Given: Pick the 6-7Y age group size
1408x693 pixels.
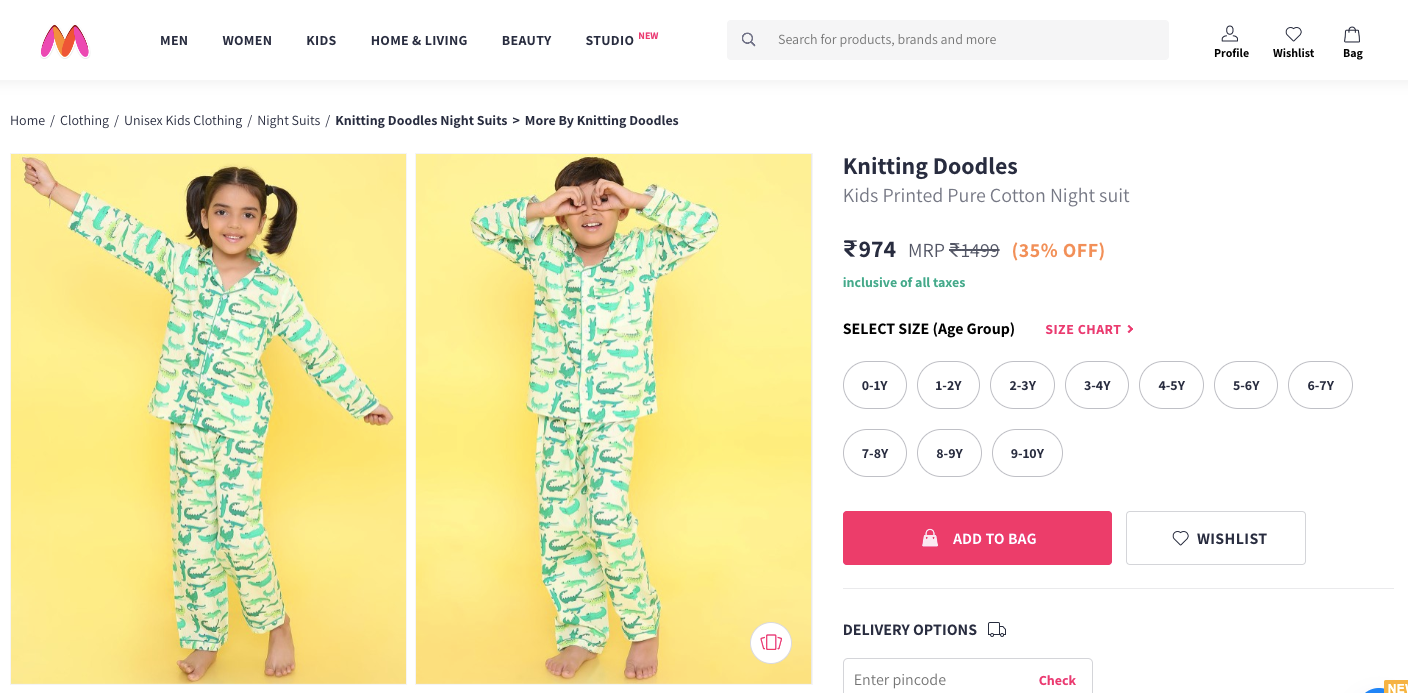Looking at the screenshot, I should pos(1320,385).
